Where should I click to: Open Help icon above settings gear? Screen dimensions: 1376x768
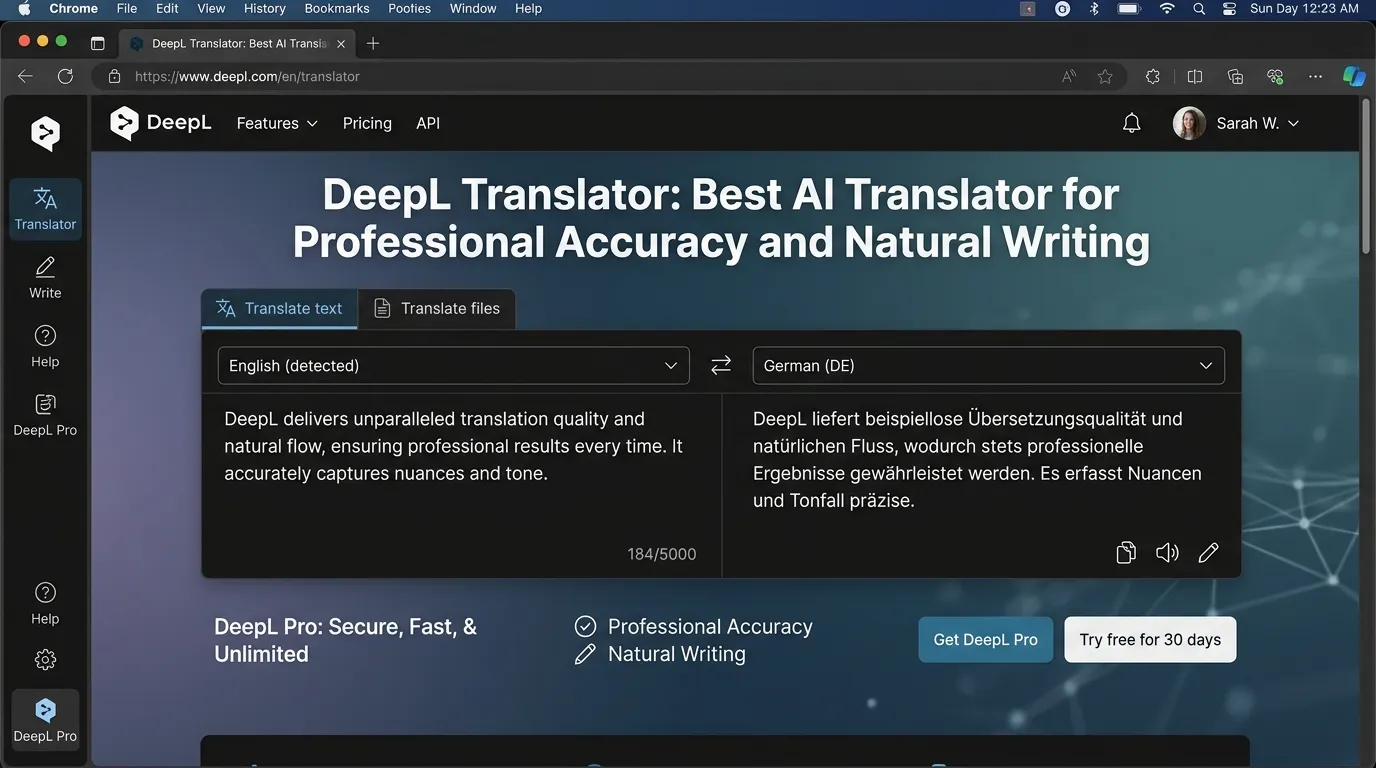tap(45, 603)
